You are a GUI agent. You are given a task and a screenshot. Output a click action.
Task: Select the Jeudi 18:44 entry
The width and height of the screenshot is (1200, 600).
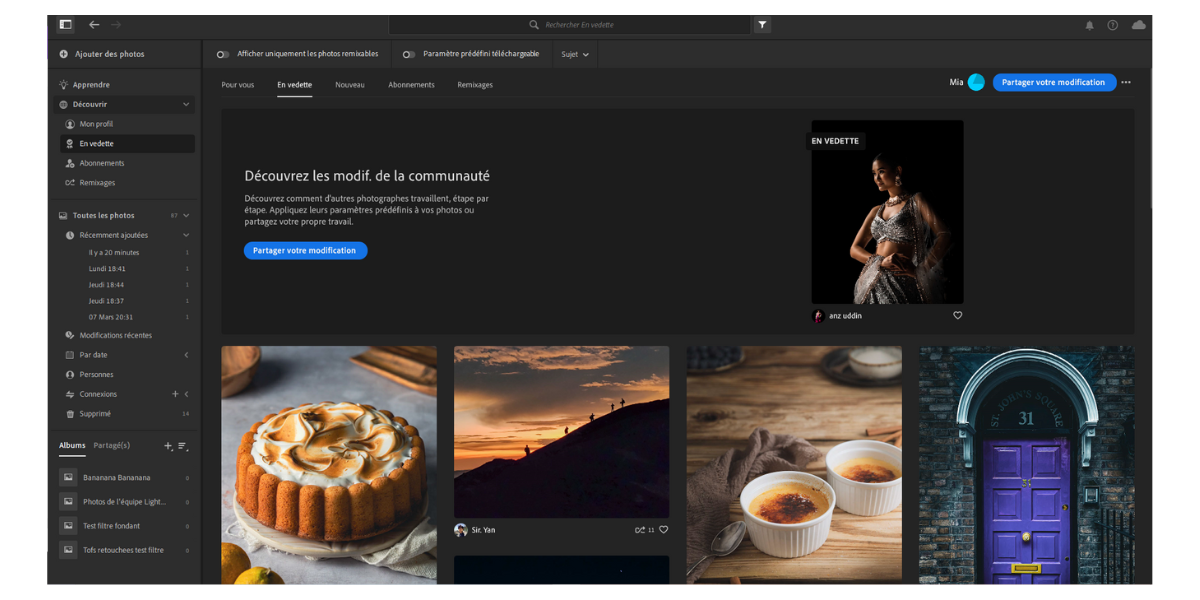(106, 285)
